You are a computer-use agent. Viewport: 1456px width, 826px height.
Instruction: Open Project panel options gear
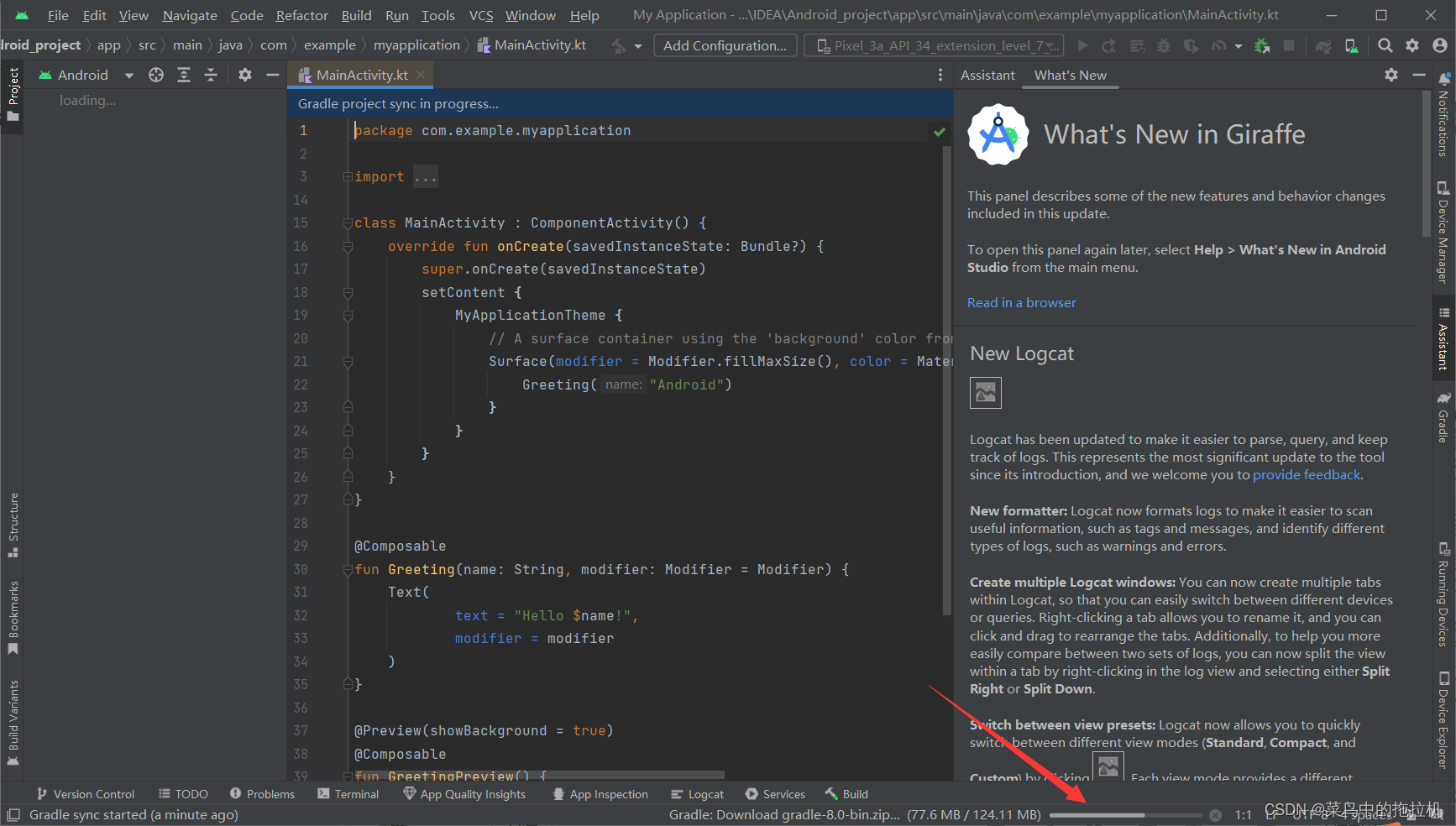point(245,76)
